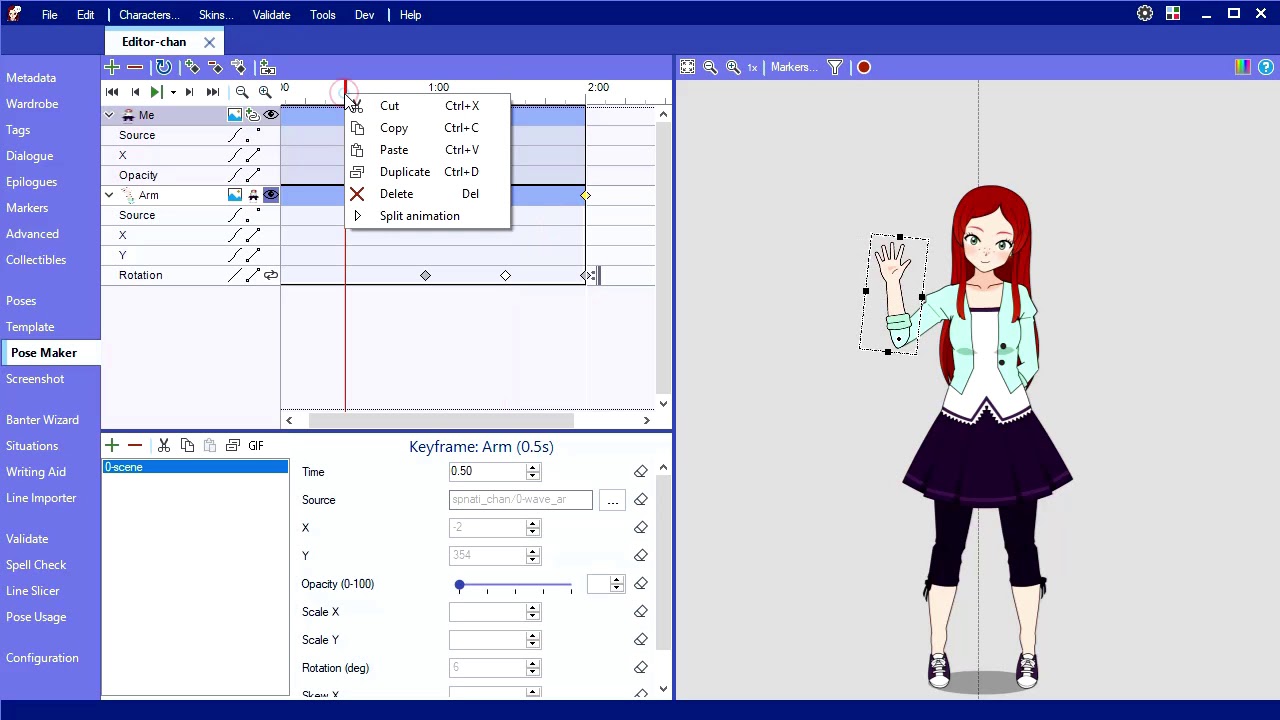
Task: Select the 0-scene pose in list
Action: pos(196,467)
